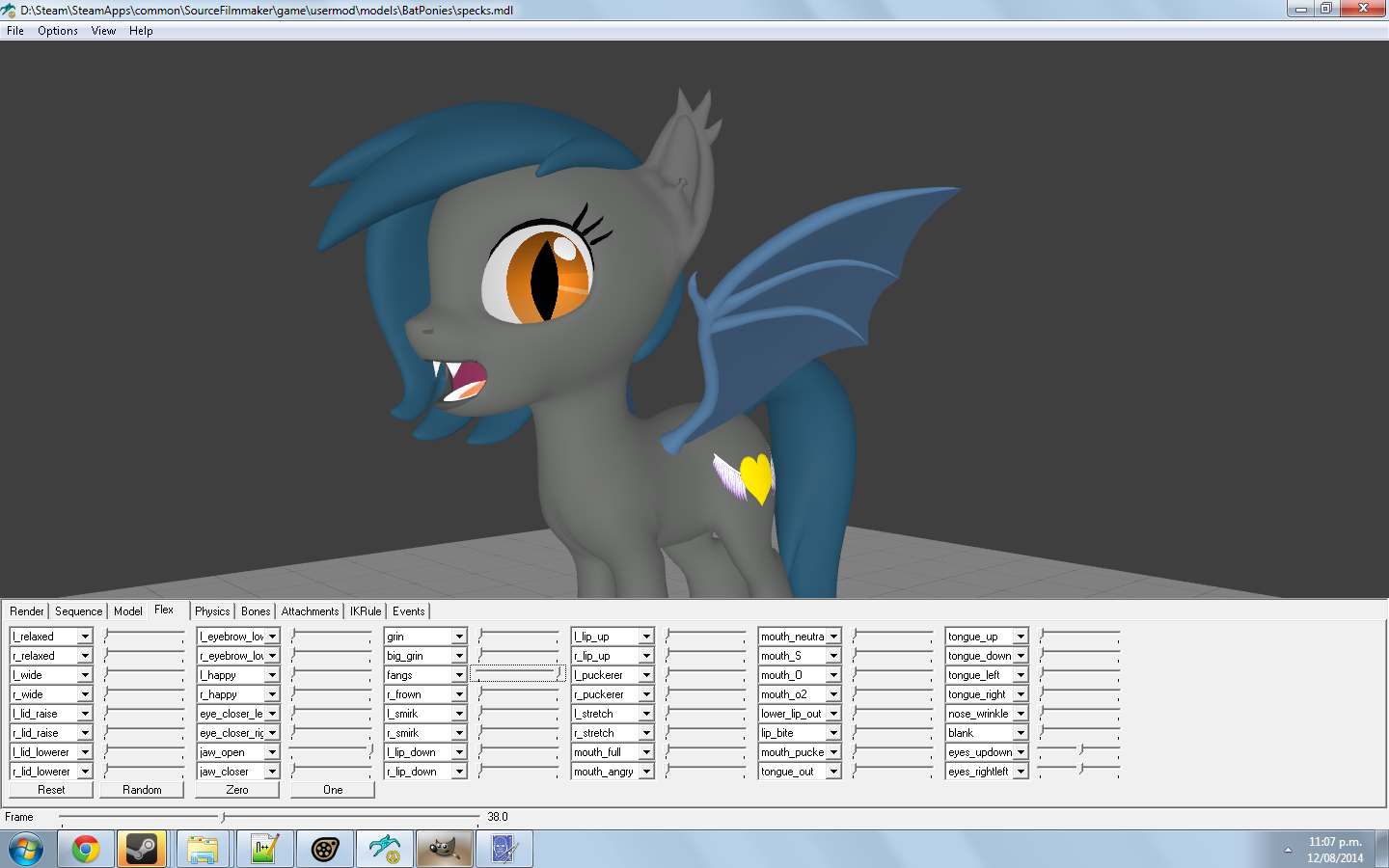Screen dimensions: 1389x868
Task: Open the tongue_up dropdown
Action: pyautogui.click(x=1021, y=637)
